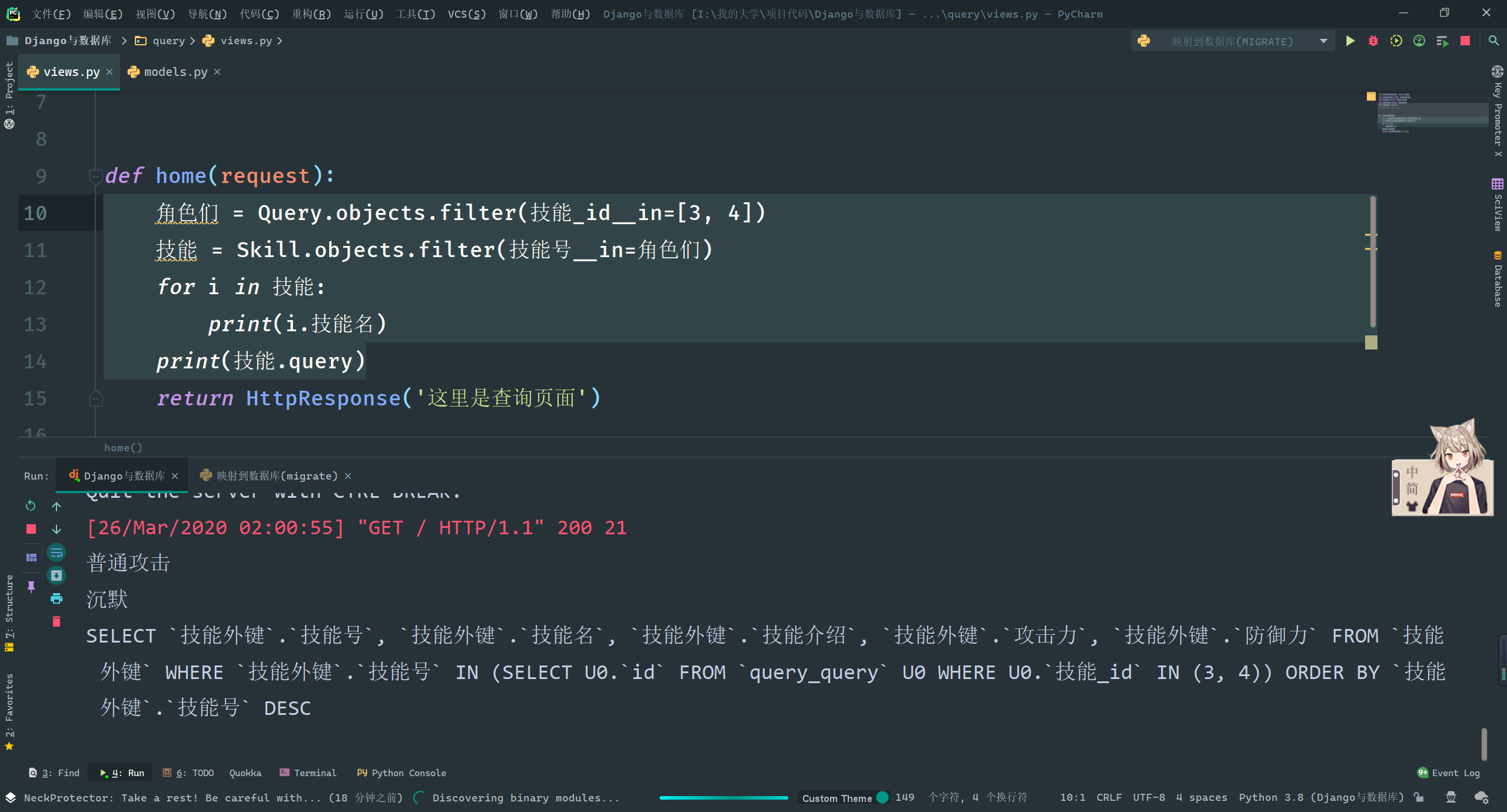1507x812 pixels.
Task: Open the Terminal tool window
Action: point(308,773)
